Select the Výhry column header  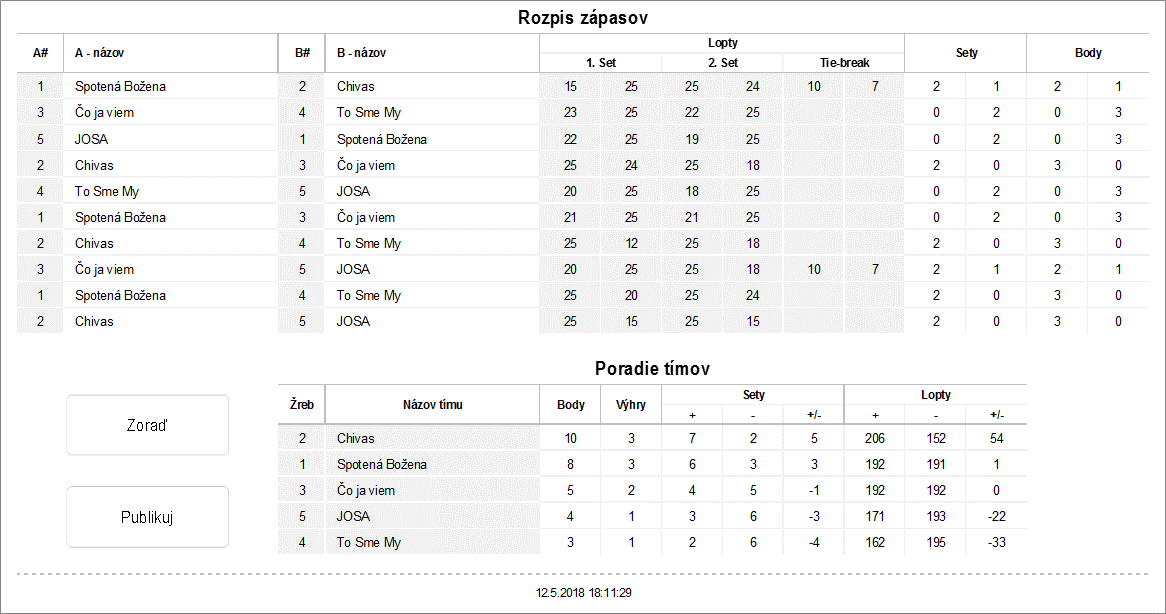point(631,405)
